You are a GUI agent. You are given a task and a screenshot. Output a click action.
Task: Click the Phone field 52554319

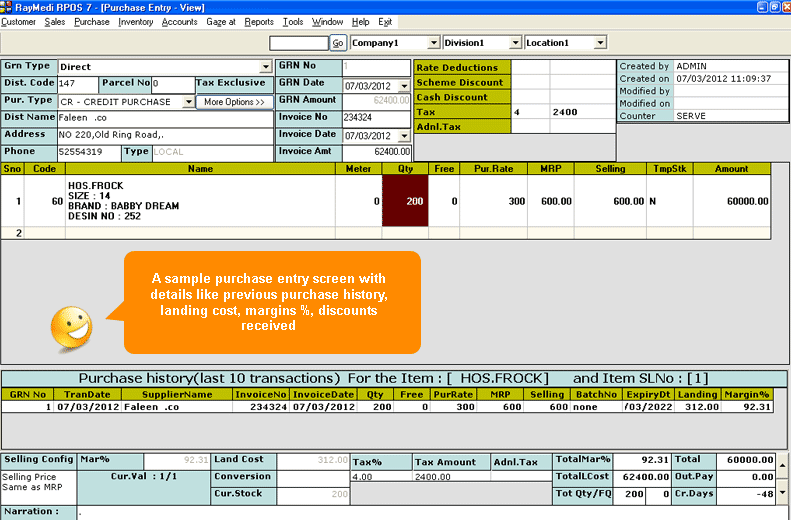tap(89, 152)
